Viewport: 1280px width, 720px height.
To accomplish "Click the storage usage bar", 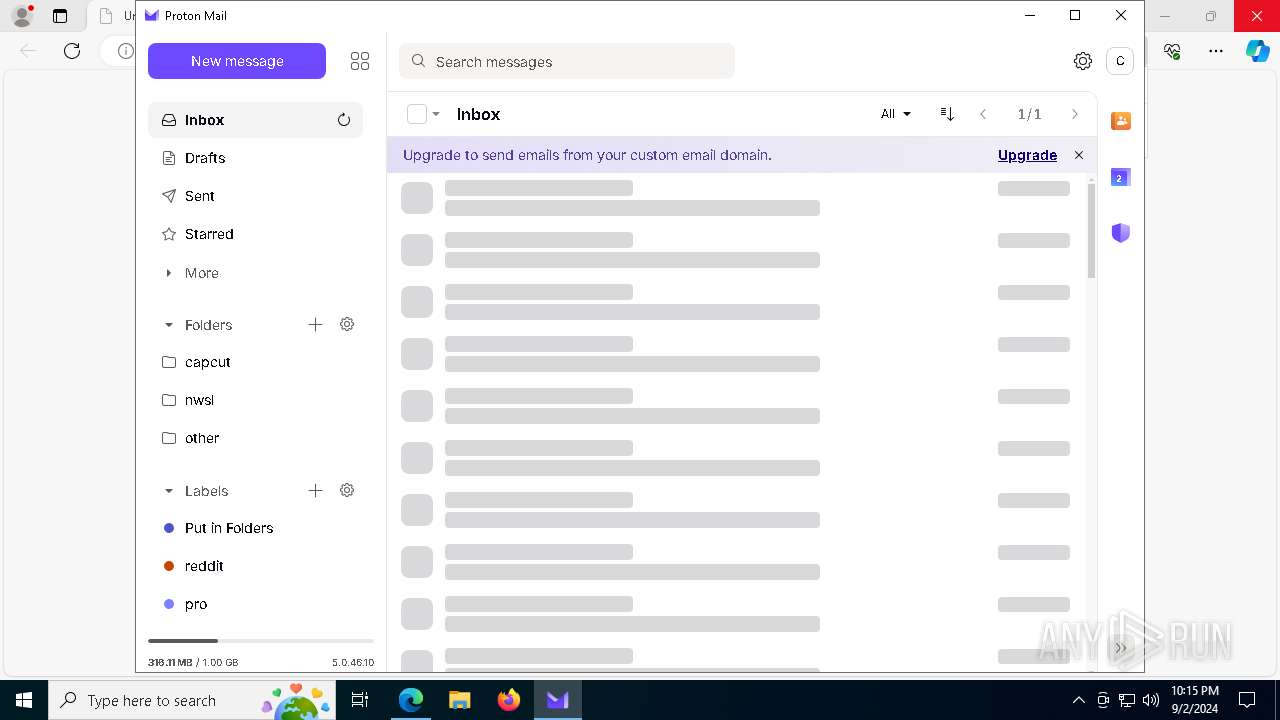I will 261,641.
